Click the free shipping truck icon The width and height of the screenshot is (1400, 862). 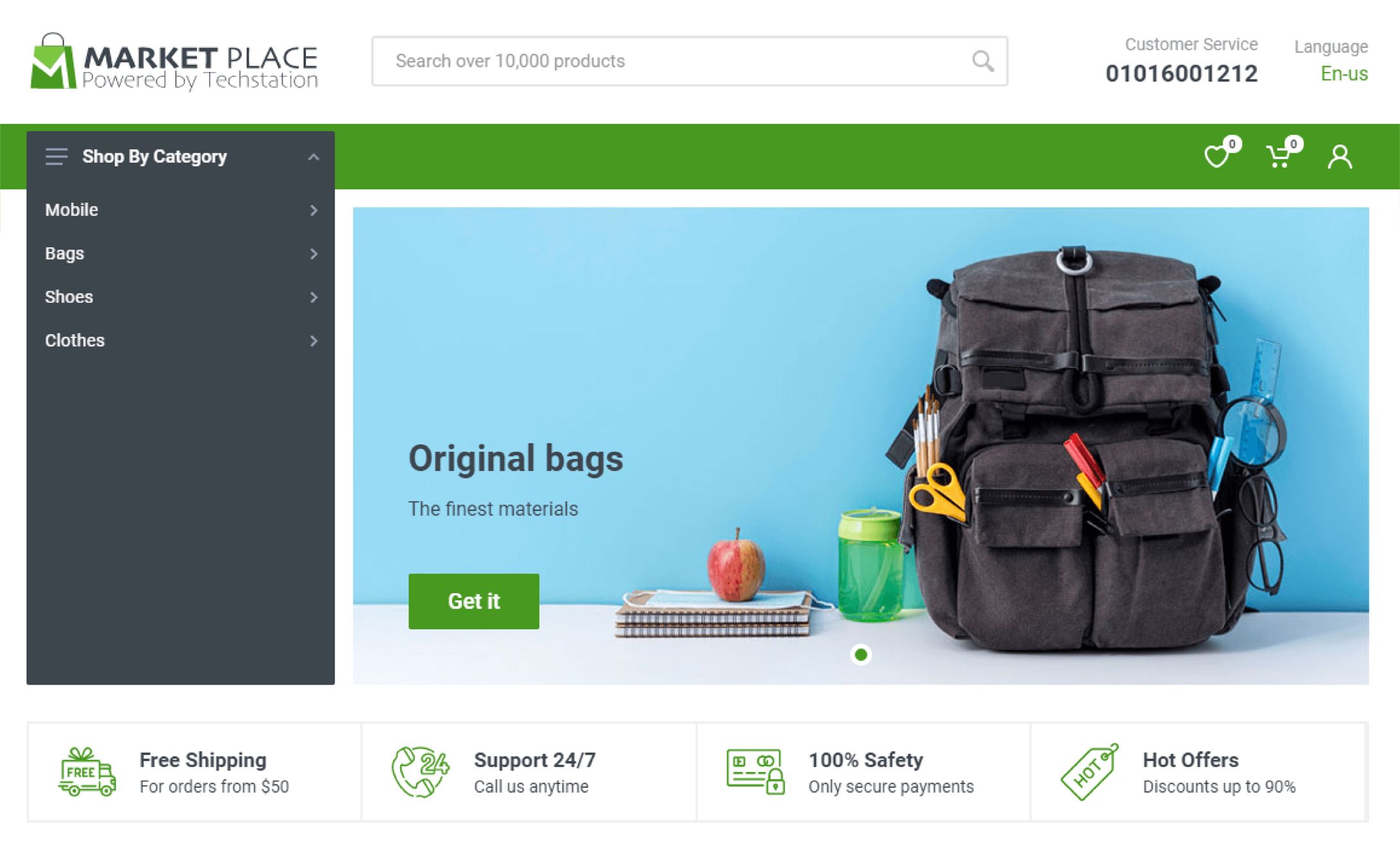(x=87, y=772)
